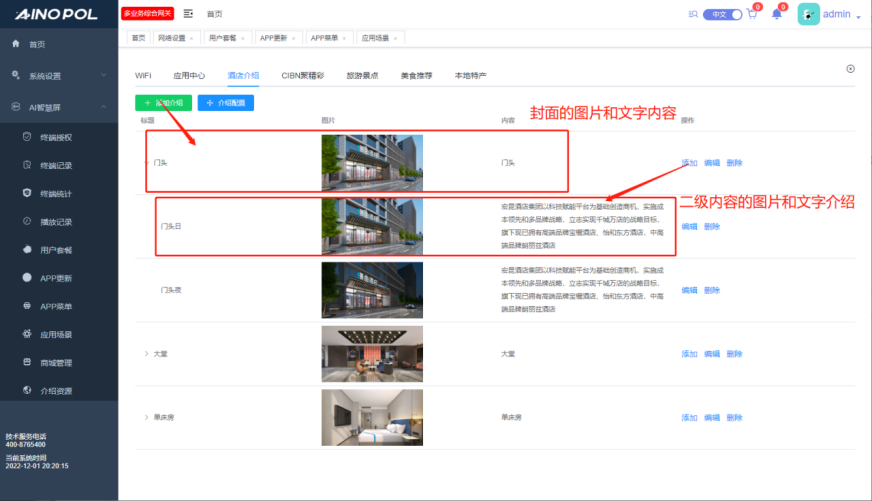The width and height of the screenshot is (872, 501).
Task: Click the 单床房 bedroom thumbnail image
Action: tap(371, 417)
